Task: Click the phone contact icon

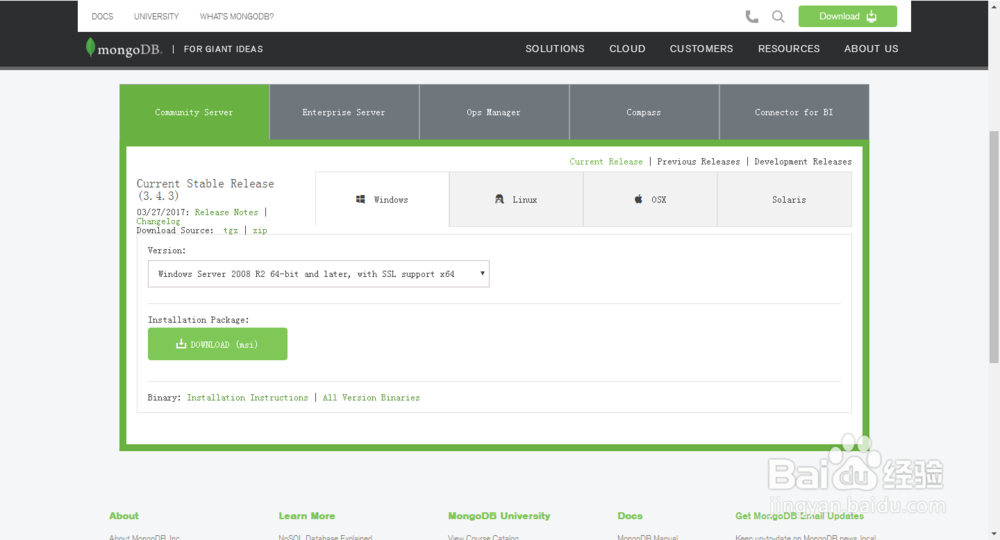Action: (x=752, y=17)
